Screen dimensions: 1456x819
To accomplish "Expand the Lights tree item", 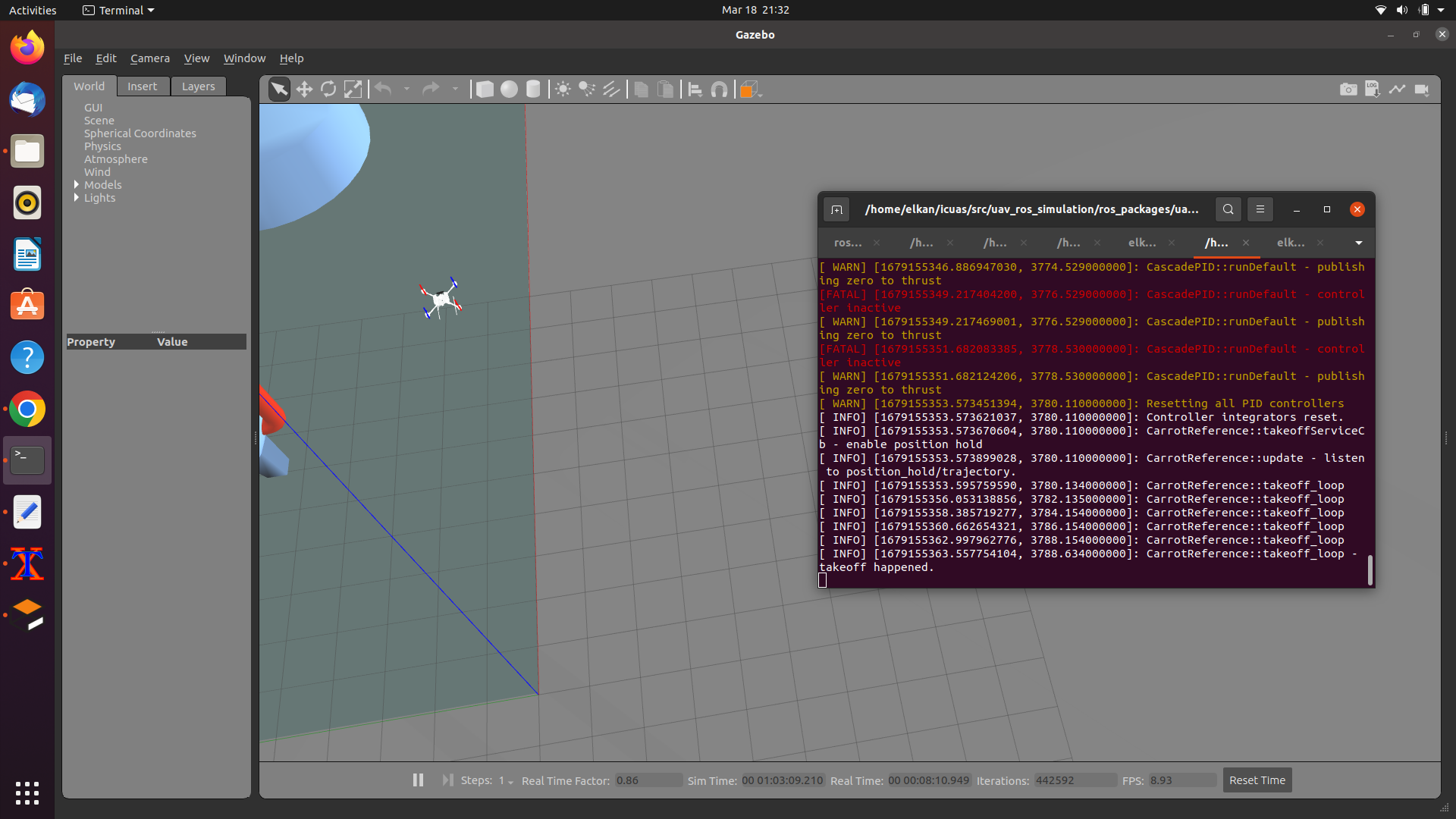I will coord(75,198).
